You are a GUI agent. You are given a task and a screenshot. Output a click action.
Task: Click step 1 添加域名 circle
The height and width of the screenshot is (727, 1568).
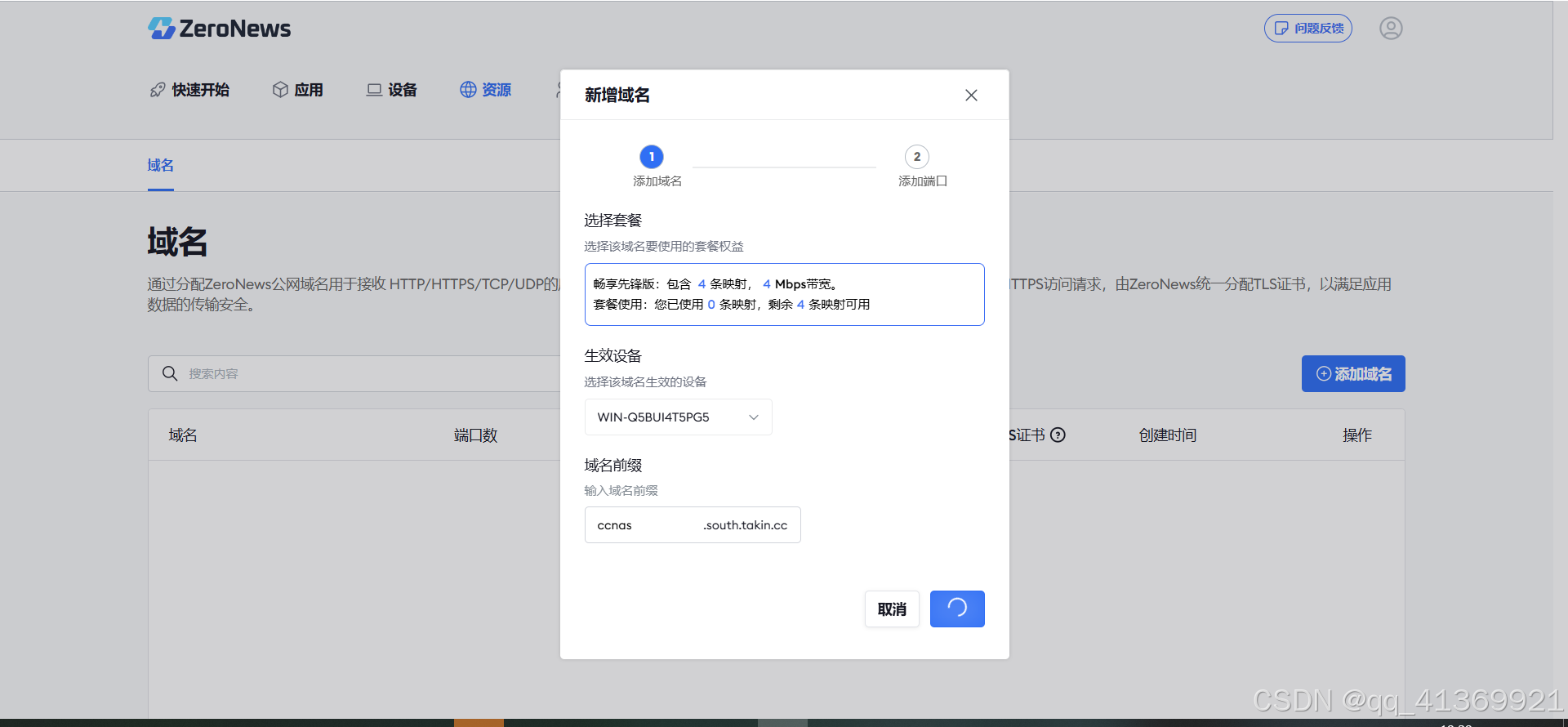(652, 157)
